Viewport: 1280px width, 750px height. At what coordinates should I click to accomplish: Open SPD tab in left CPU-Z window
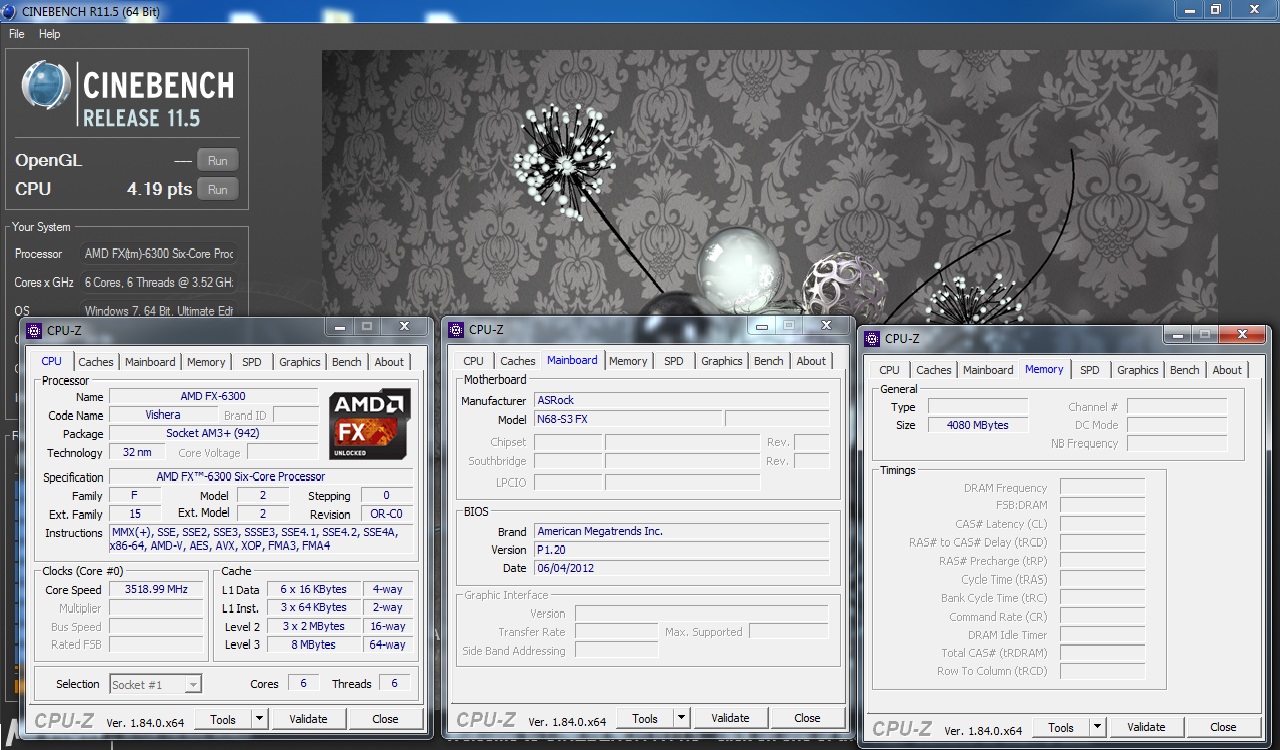[x=252, y=362]
